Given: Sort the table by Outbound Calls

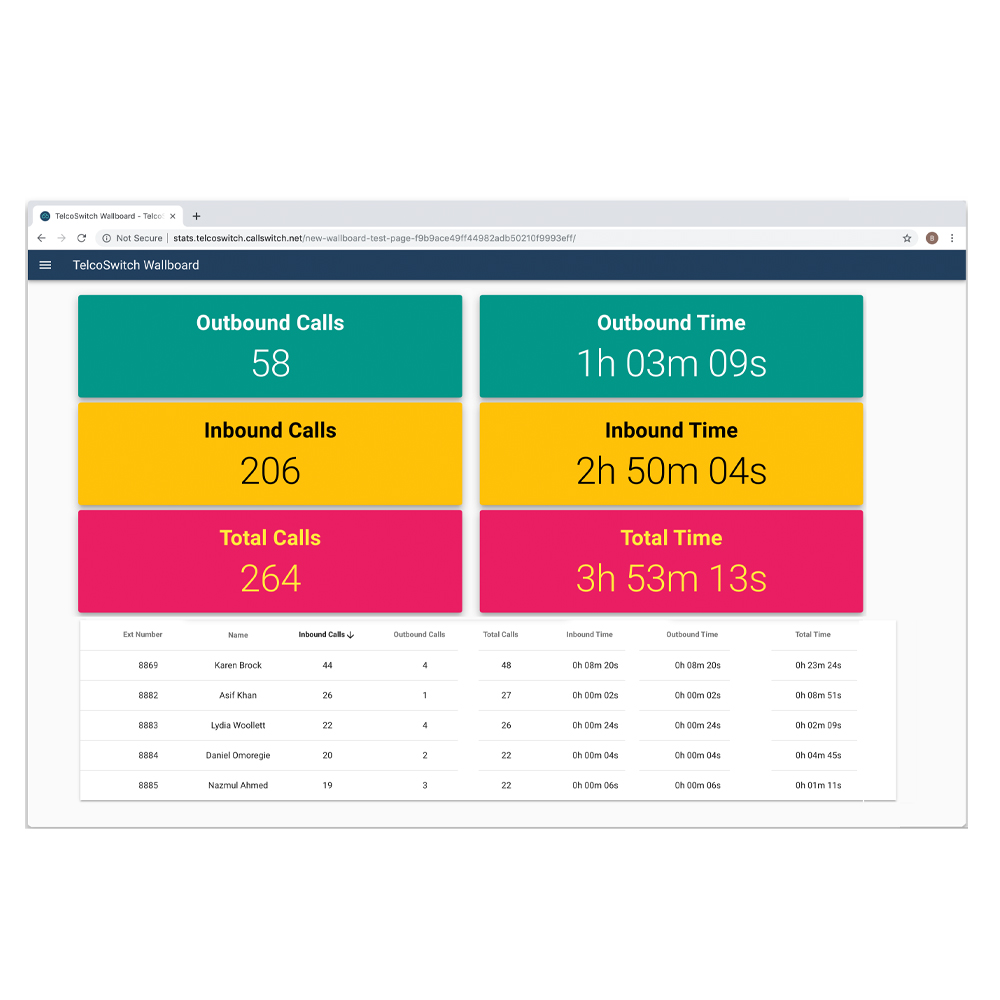Looking at the screenshot, I should (x=419, y=634).
